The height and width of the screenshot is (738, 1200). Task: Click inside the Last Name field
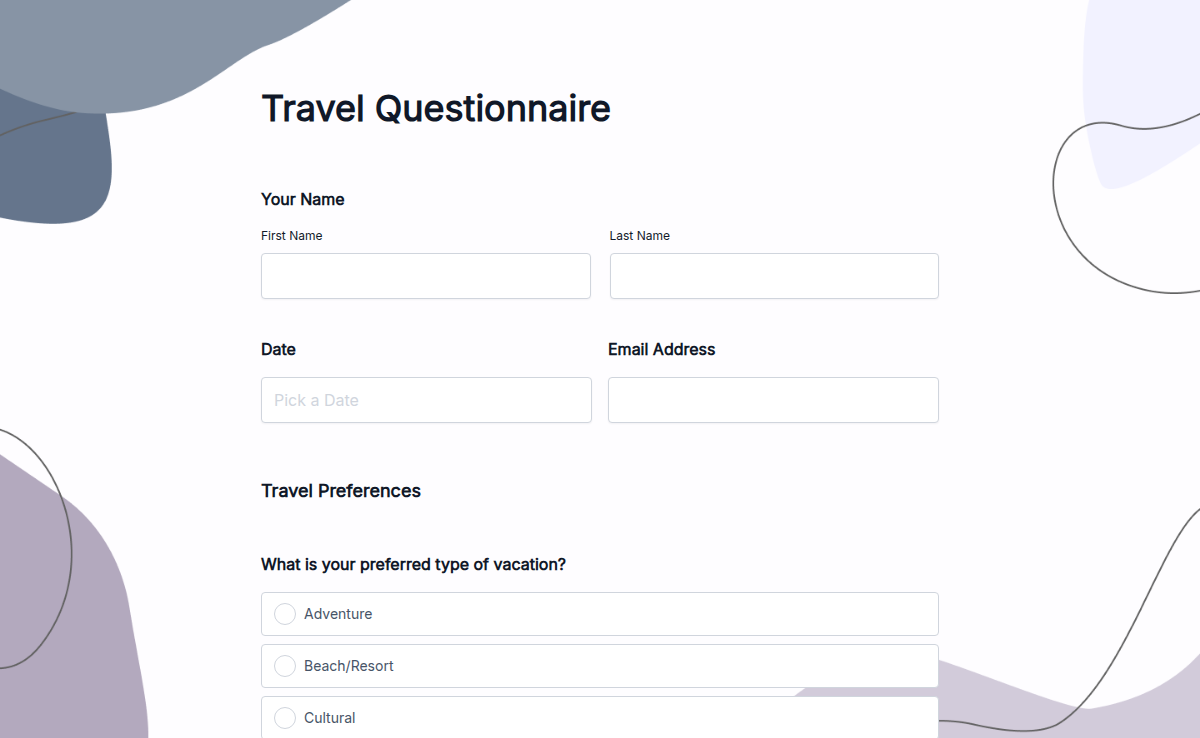pyautogui.click(x=773, y=276)
